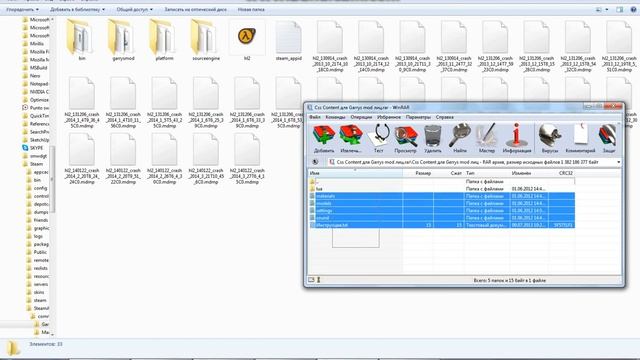The width and height of the screenshot is (640, 360).
Task: Open the Параметры menu in WinRAR
Action: 418,117
